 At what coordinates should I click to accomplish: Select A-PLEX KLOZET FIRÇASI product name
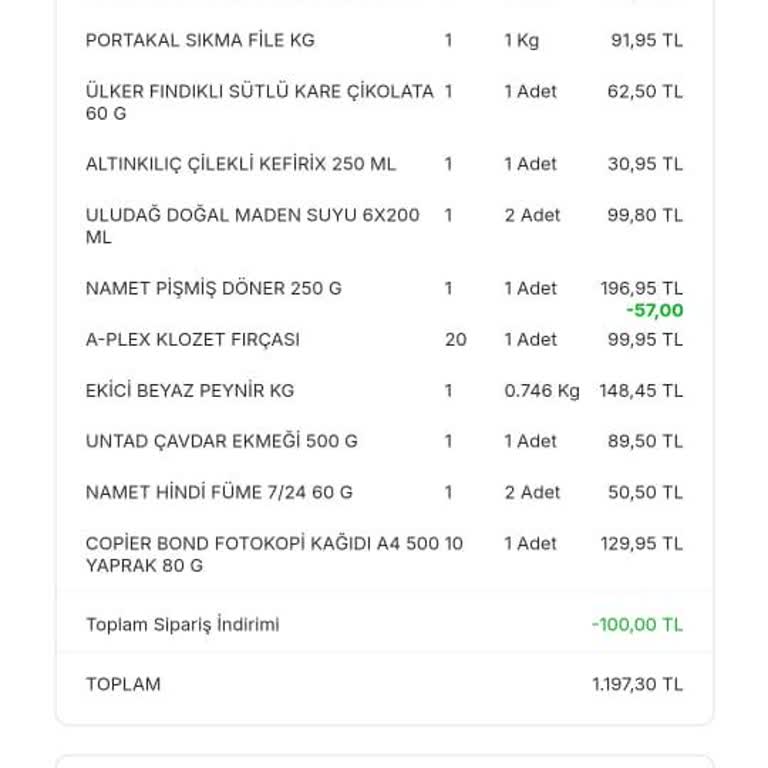pos(192,340)
